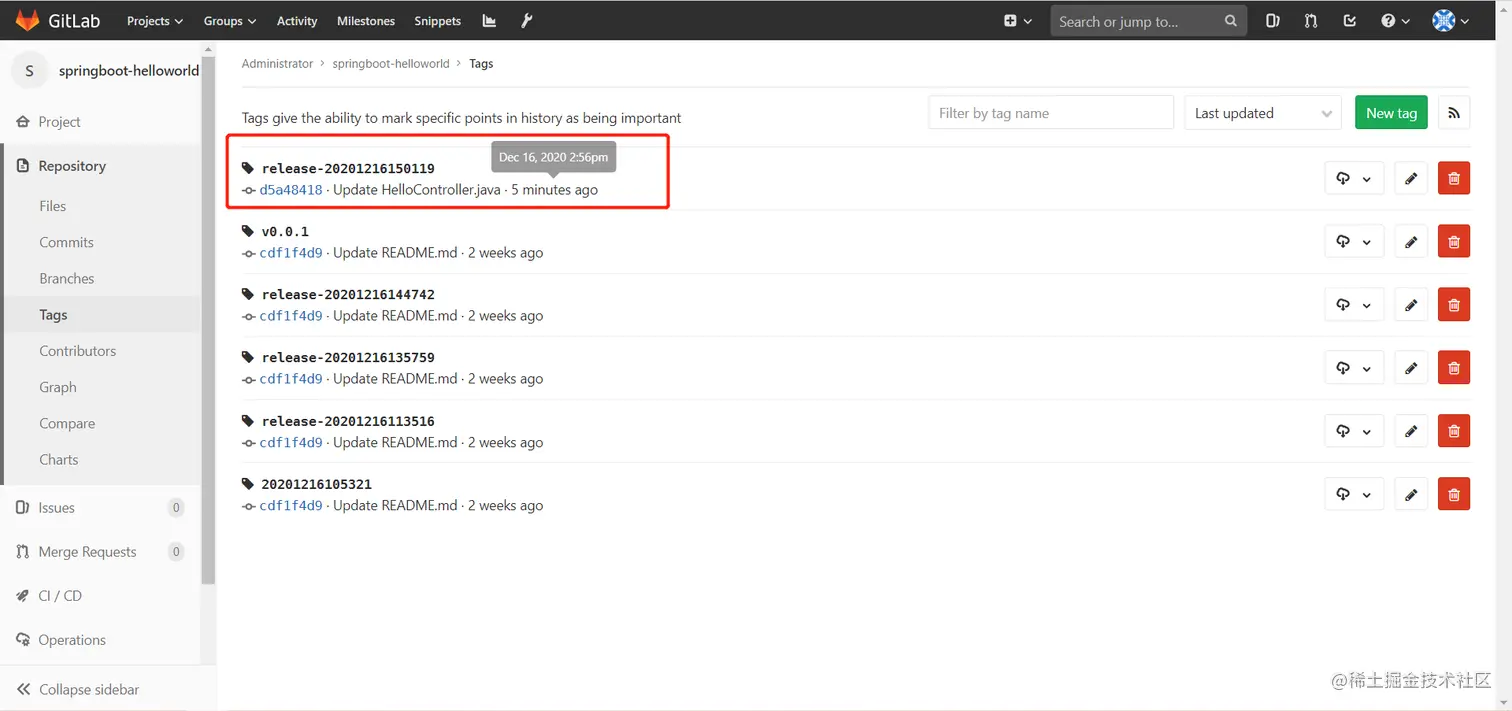Delete tag release-20201216113516
1512x711 pixels.
click(1454, 431)
